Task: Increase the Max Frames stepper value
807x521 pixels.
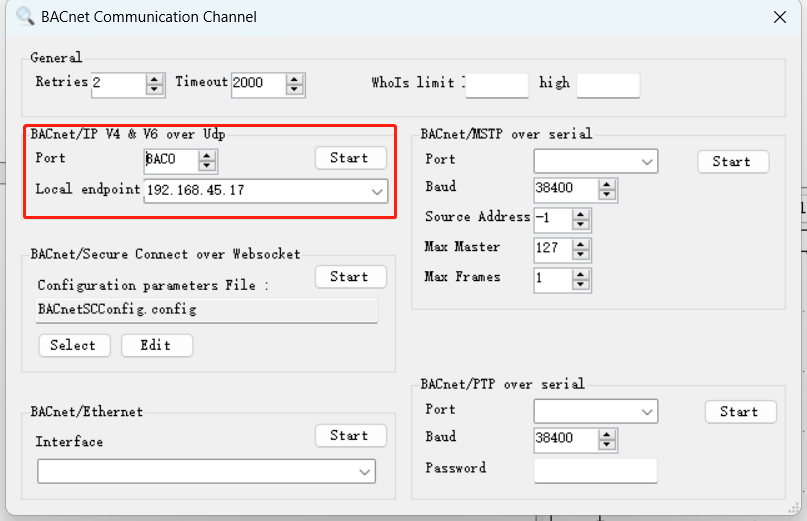Action: [580, 274]
